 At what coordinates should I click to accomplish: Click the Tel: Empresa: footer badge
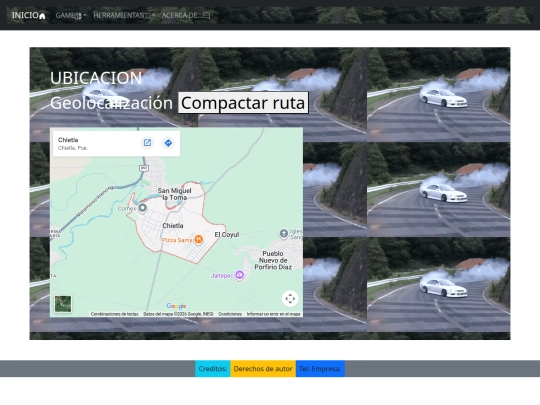pyautogui.click(x=320, y=369)
